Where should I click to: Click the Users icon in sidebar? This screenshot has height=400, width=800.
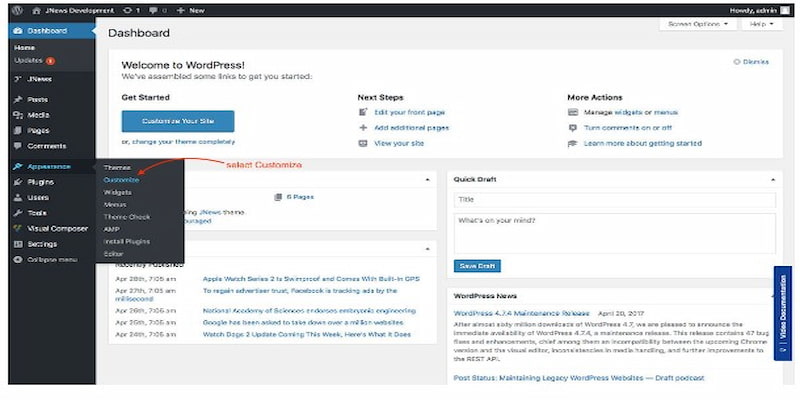[18, 198]
